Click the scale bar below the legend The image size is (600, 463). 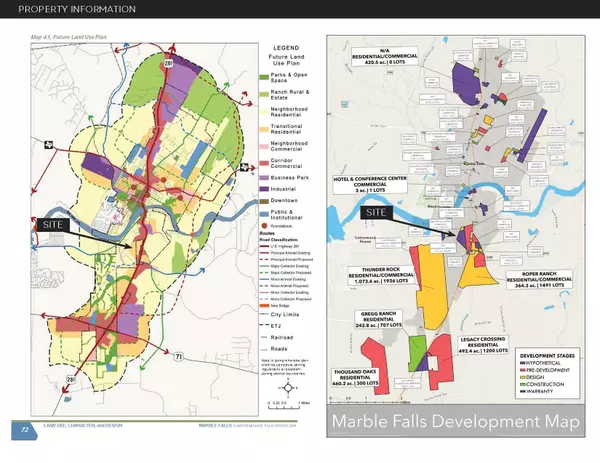click(x=282, y=400)
